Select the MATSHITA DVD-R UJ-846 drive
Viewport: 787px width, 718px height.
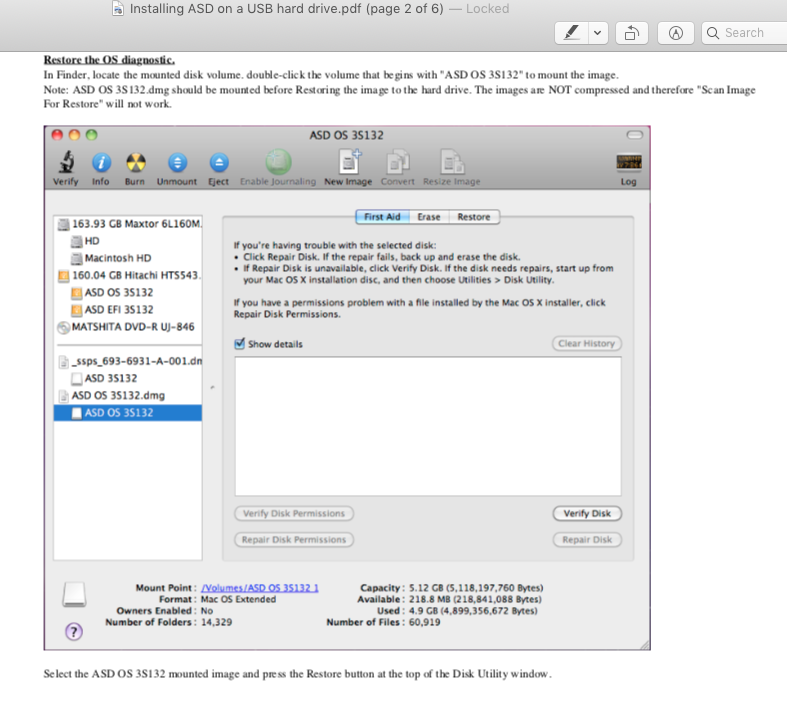pos(128,327)
